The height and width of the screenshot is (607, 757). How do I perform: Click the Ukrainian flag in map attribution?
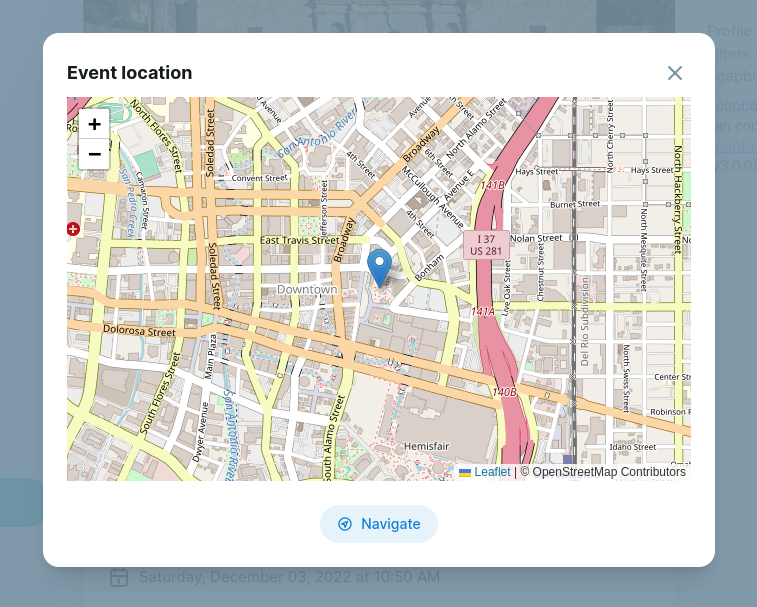point(465,472)
